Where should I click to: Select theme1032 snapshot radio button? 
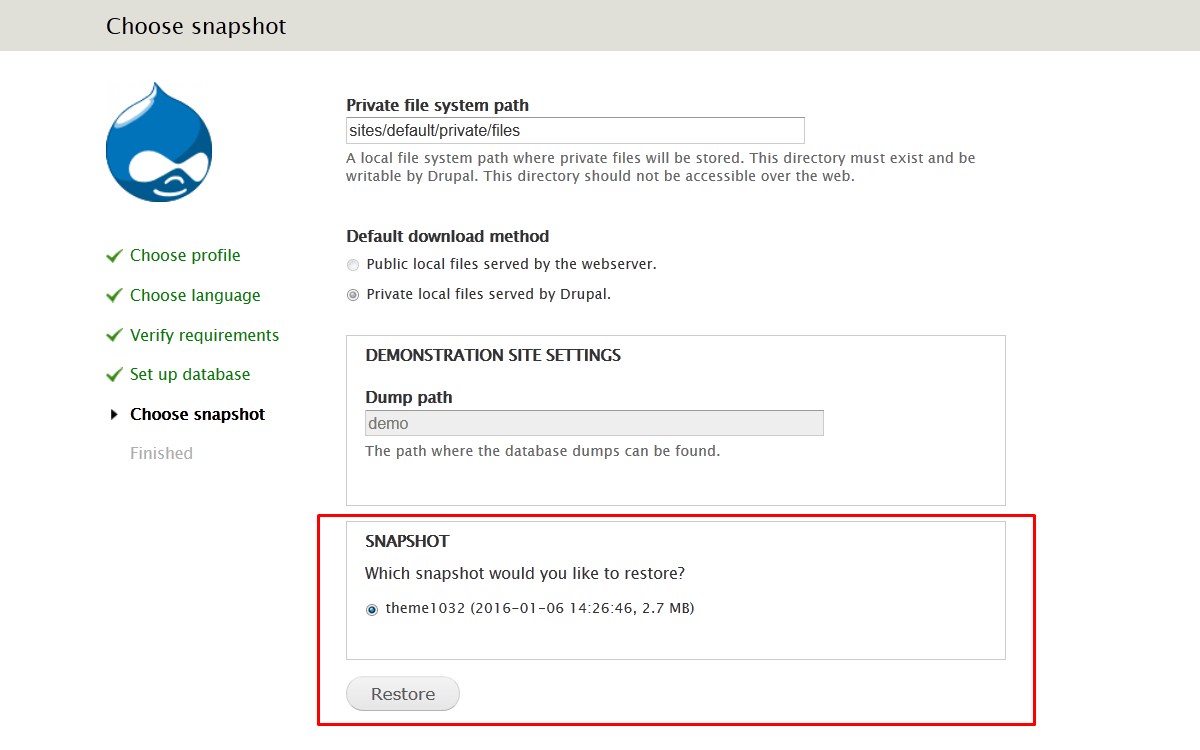point(372,609)
